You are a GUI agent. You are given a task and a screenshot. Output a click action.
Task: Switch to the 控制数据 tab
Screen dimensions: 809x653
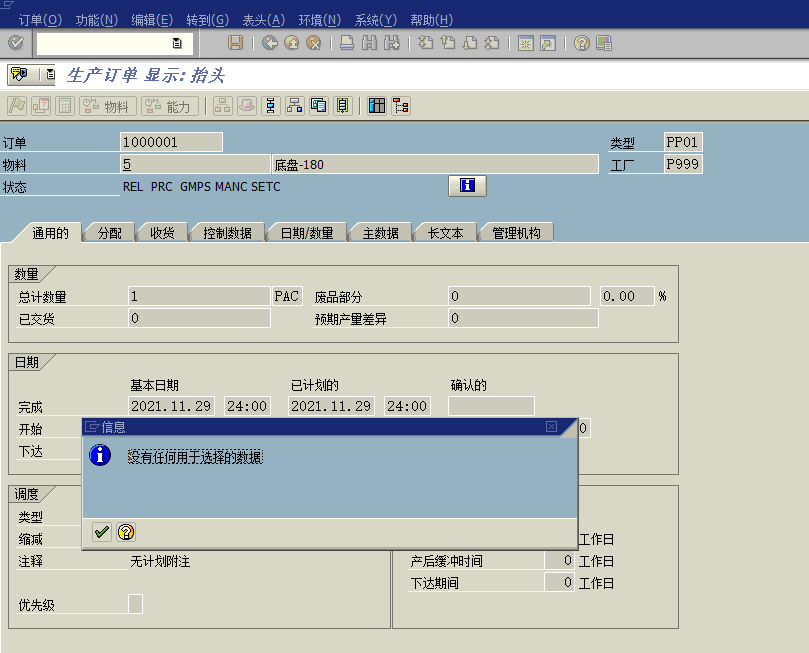click(227, 233)
